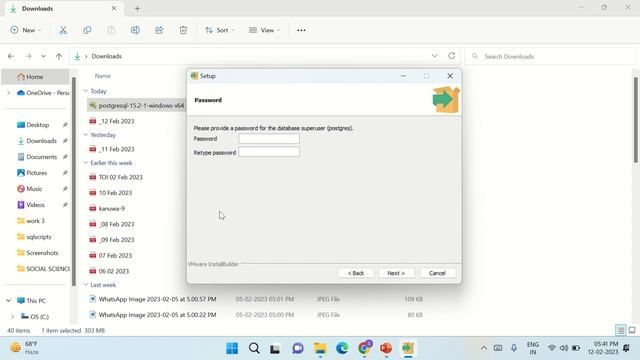This screenshot has width=640, height=360.
Task: Open Desktop in navigation pane
Action: [x=38, y=125]
